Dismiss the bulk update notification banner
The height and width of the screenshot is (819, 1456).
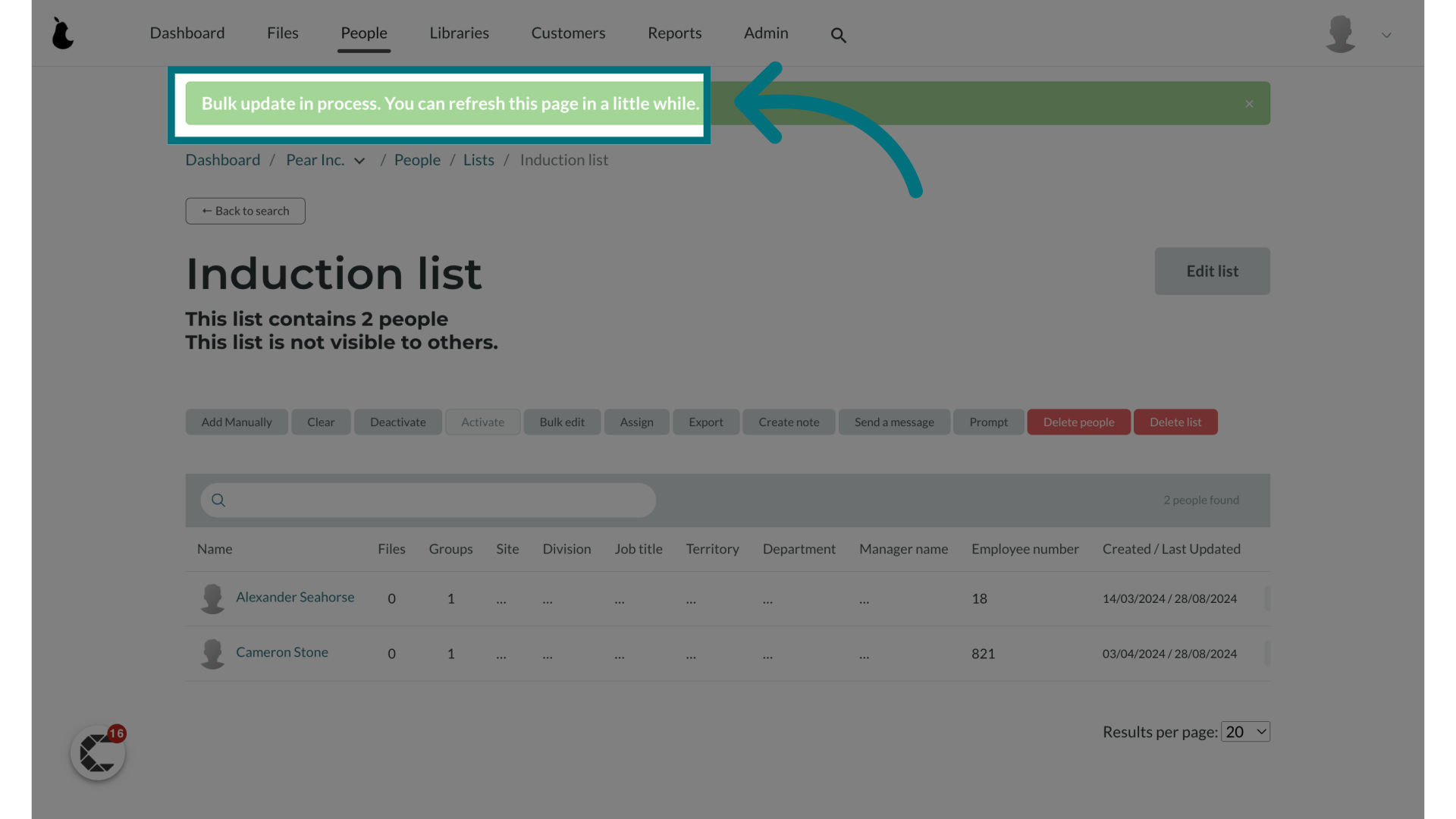tap(1250, 104)
